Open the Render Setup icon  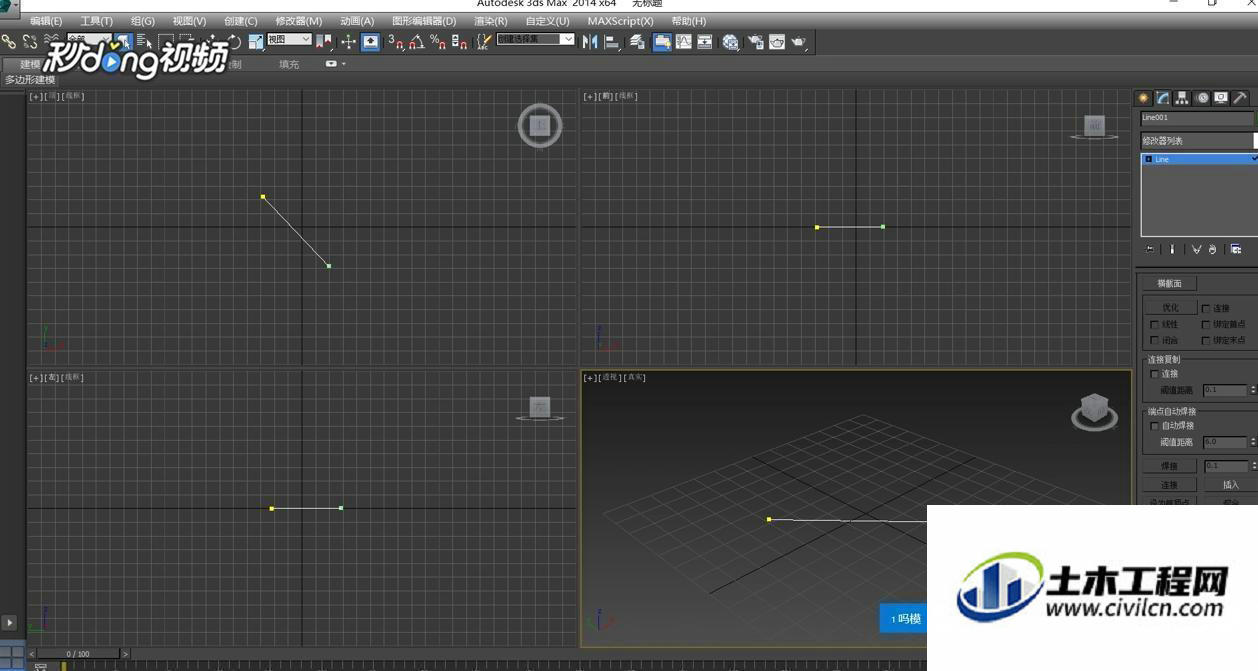(756, 41)
